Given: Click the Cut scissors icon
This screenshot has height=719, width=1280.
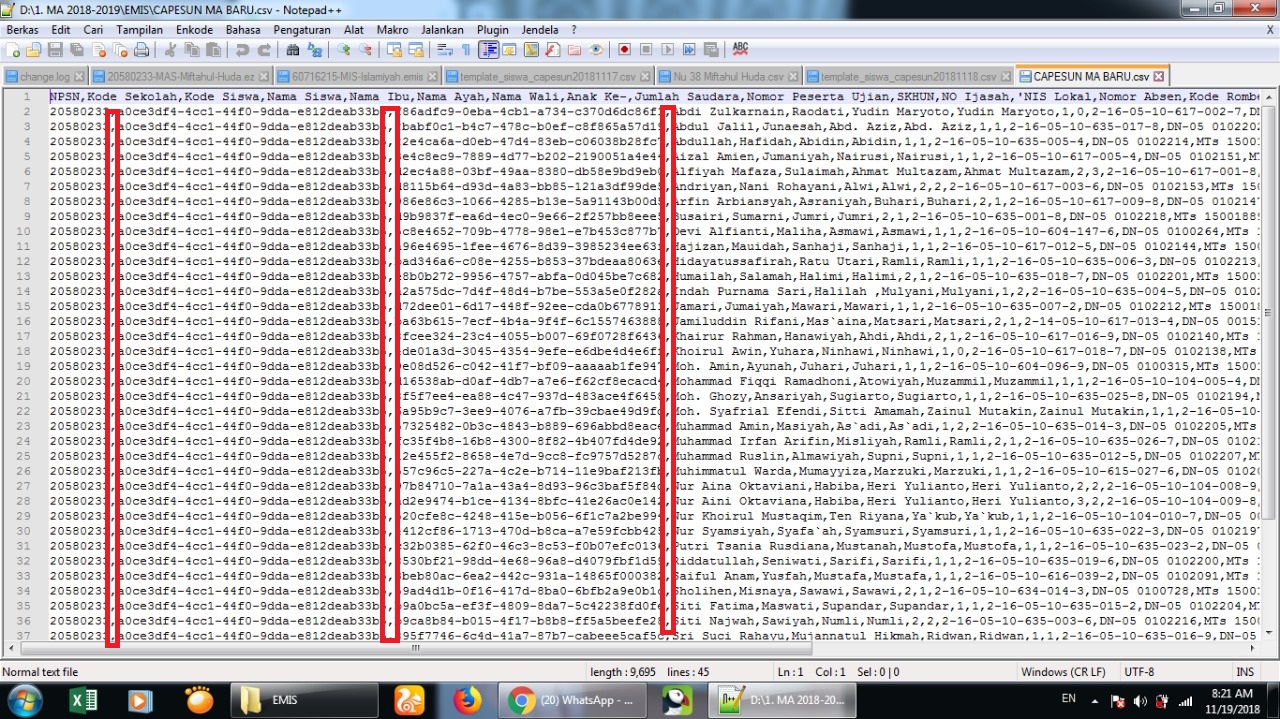Looking at the screenshot, I should point(170,50).
